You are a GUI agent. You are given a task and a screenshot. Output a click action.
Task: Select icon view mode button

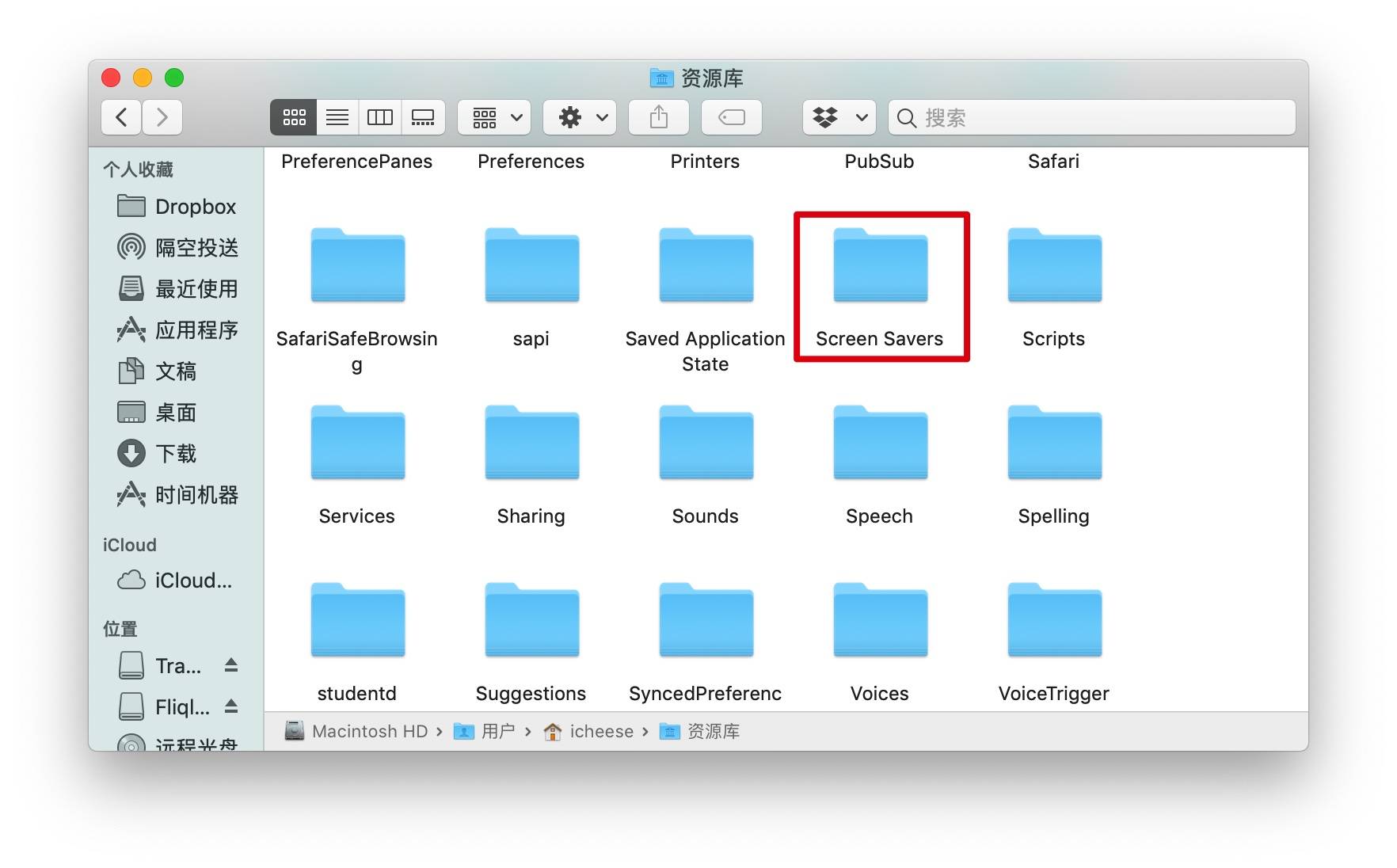pyautogui.click(x=293, y=117)
